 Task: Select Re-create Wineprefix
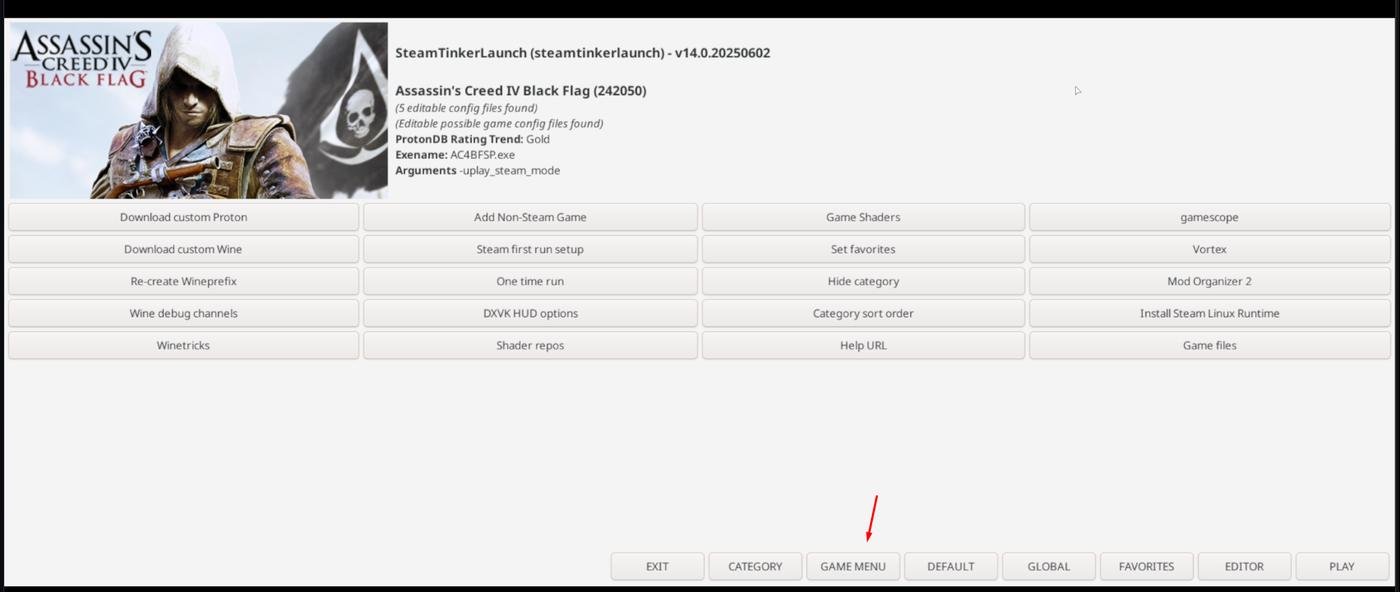183,281
